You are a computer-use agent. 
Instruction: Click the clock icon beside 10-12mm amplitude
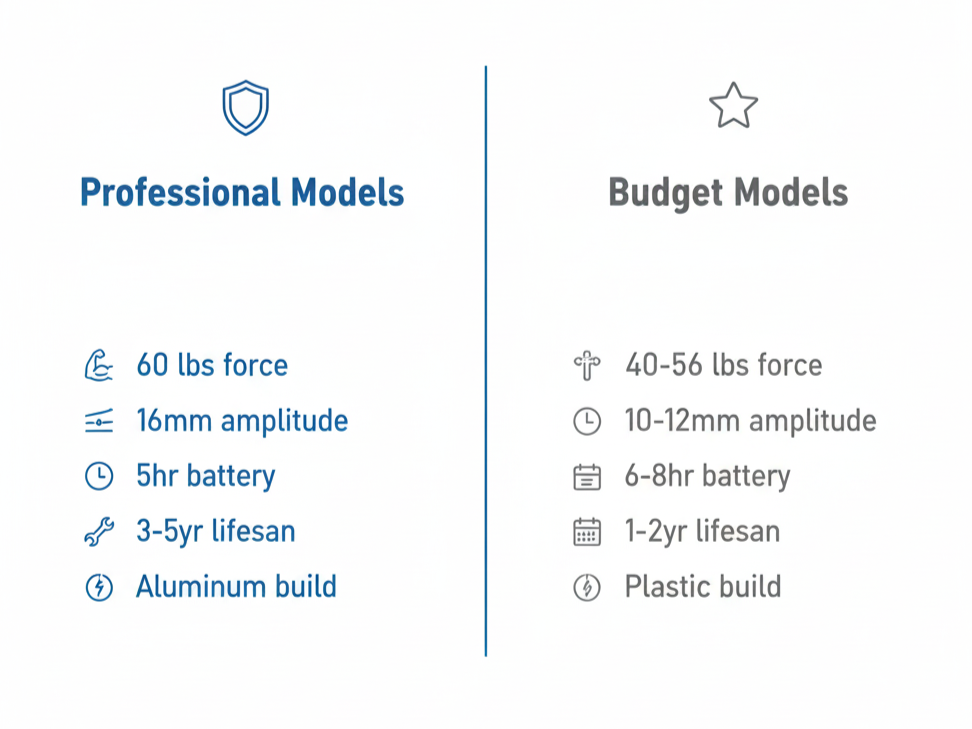pyautogui.click(x=587, y=422)
